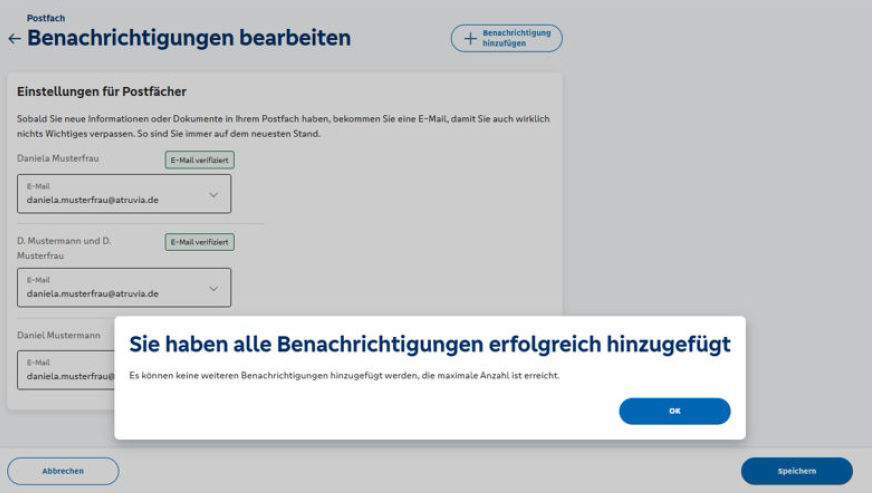Image resolution: width=872 pixels, height=493 pixels.
Task: Click the text 'Es können keine weiteren Benachrichtigungen hinzugefügt werden'
Action: pyautogui.click(x=274, y=376)
